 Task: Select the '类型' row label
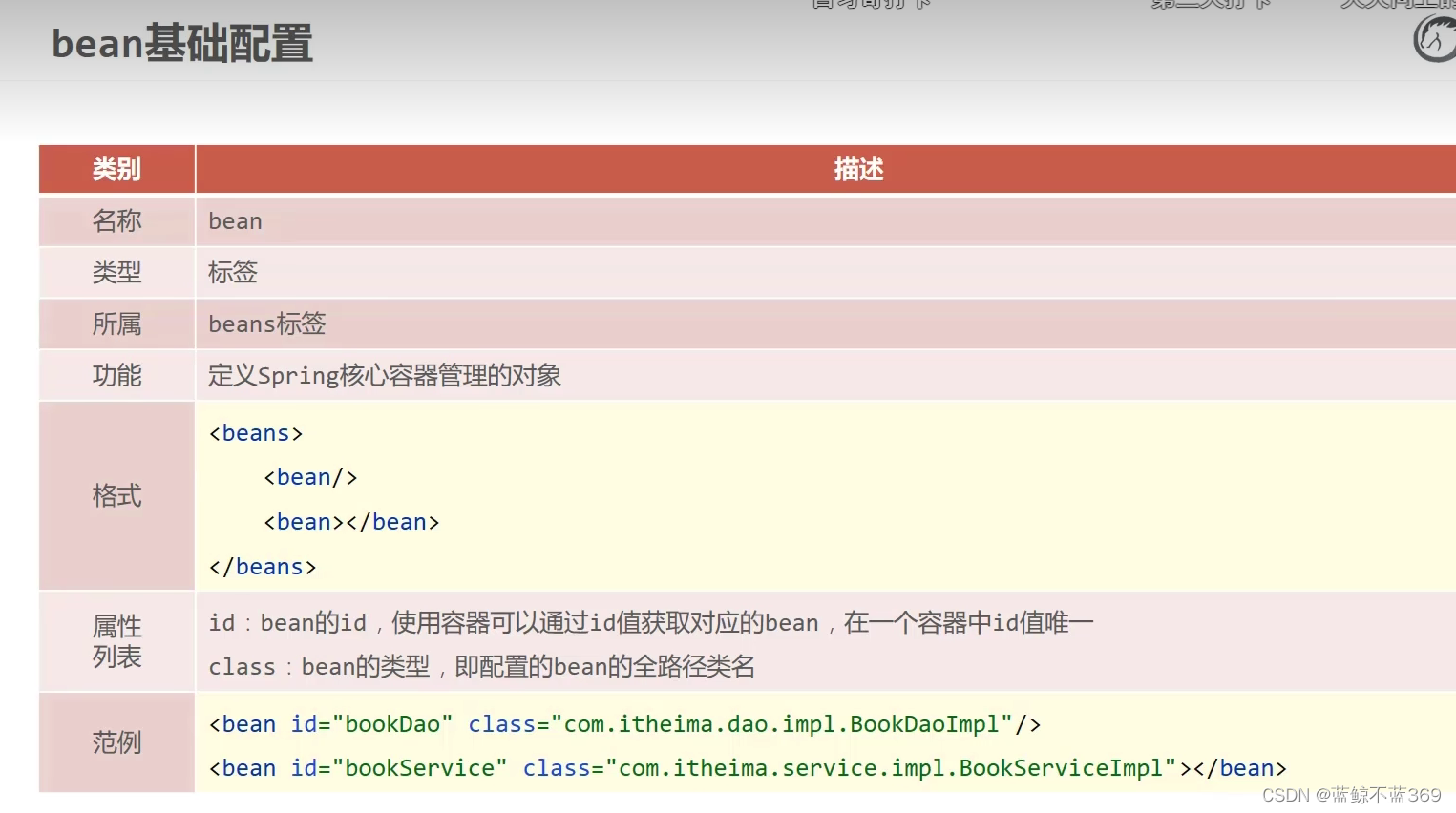click(116, 272)
